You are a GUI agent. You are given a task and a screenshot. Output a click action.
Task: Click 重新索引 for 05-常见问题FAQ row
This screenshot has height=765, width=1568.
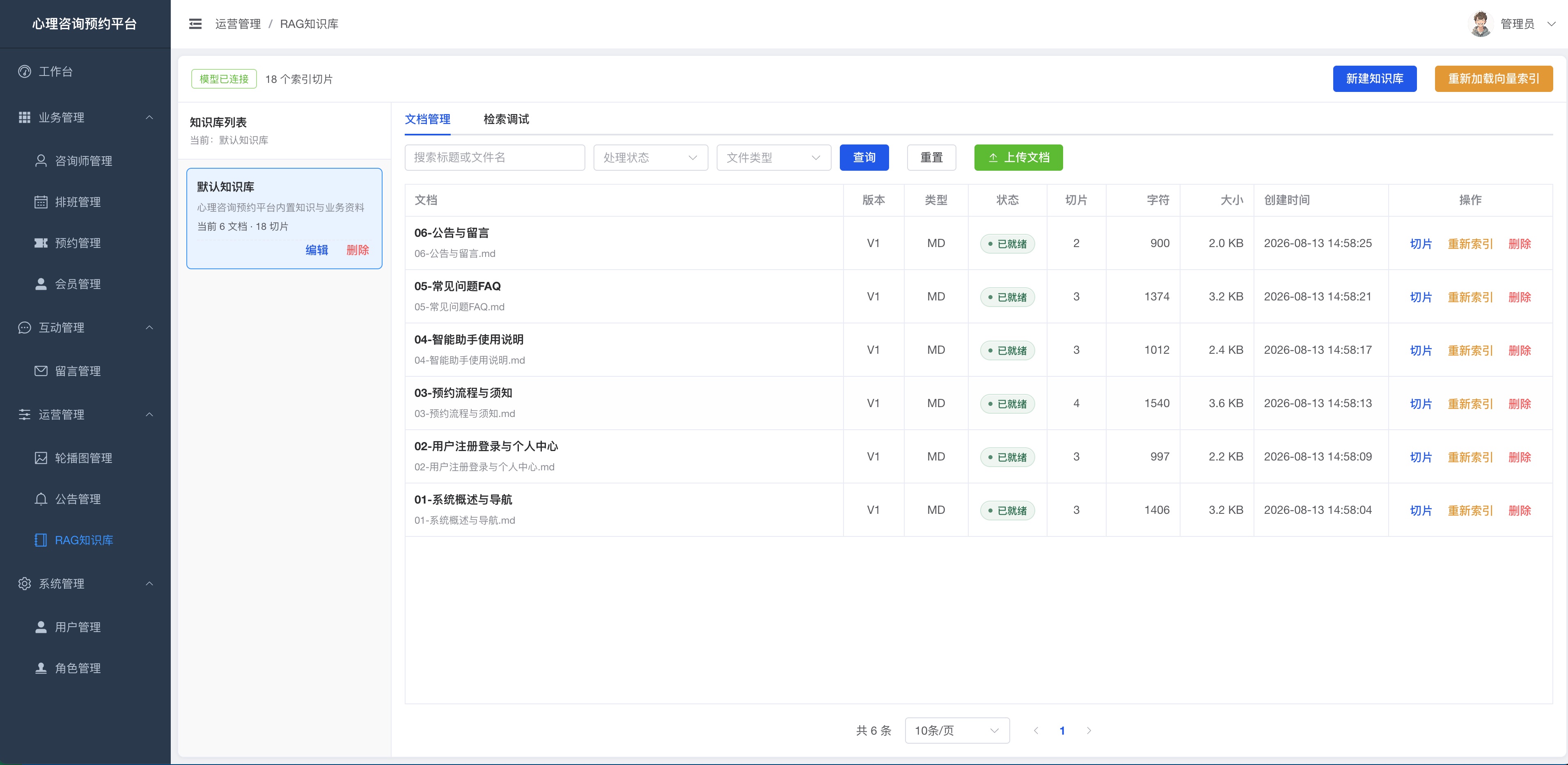(x=1470, y=297)
